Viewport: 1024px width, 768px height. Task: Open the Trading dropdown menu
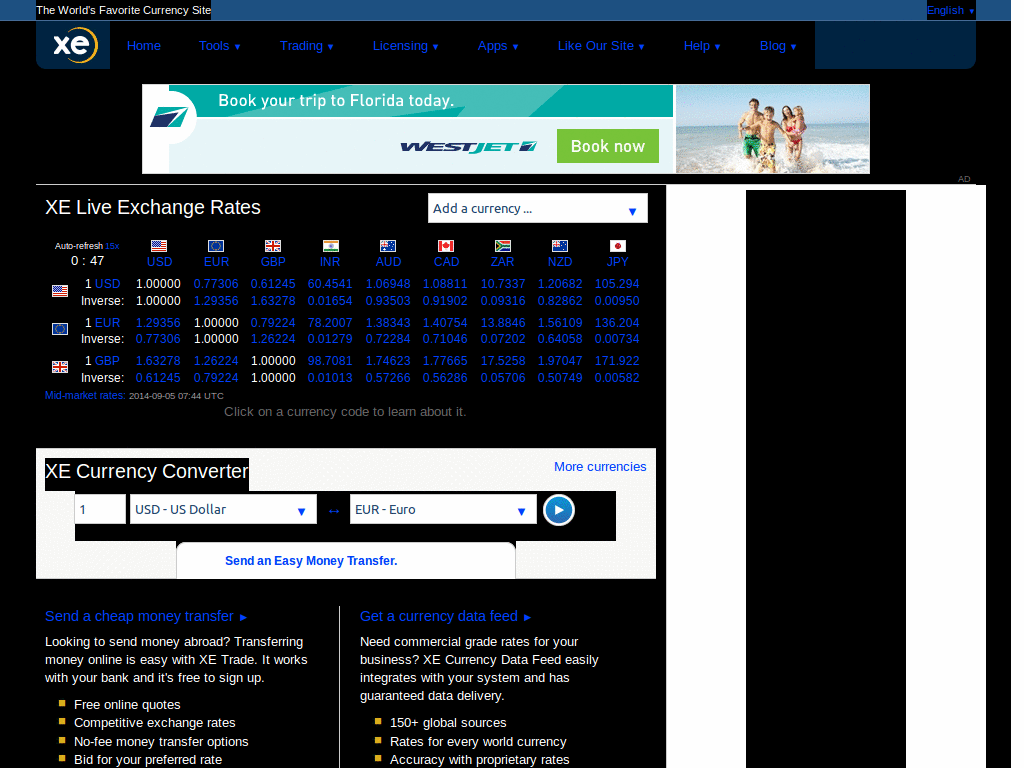tap(306, 46)
